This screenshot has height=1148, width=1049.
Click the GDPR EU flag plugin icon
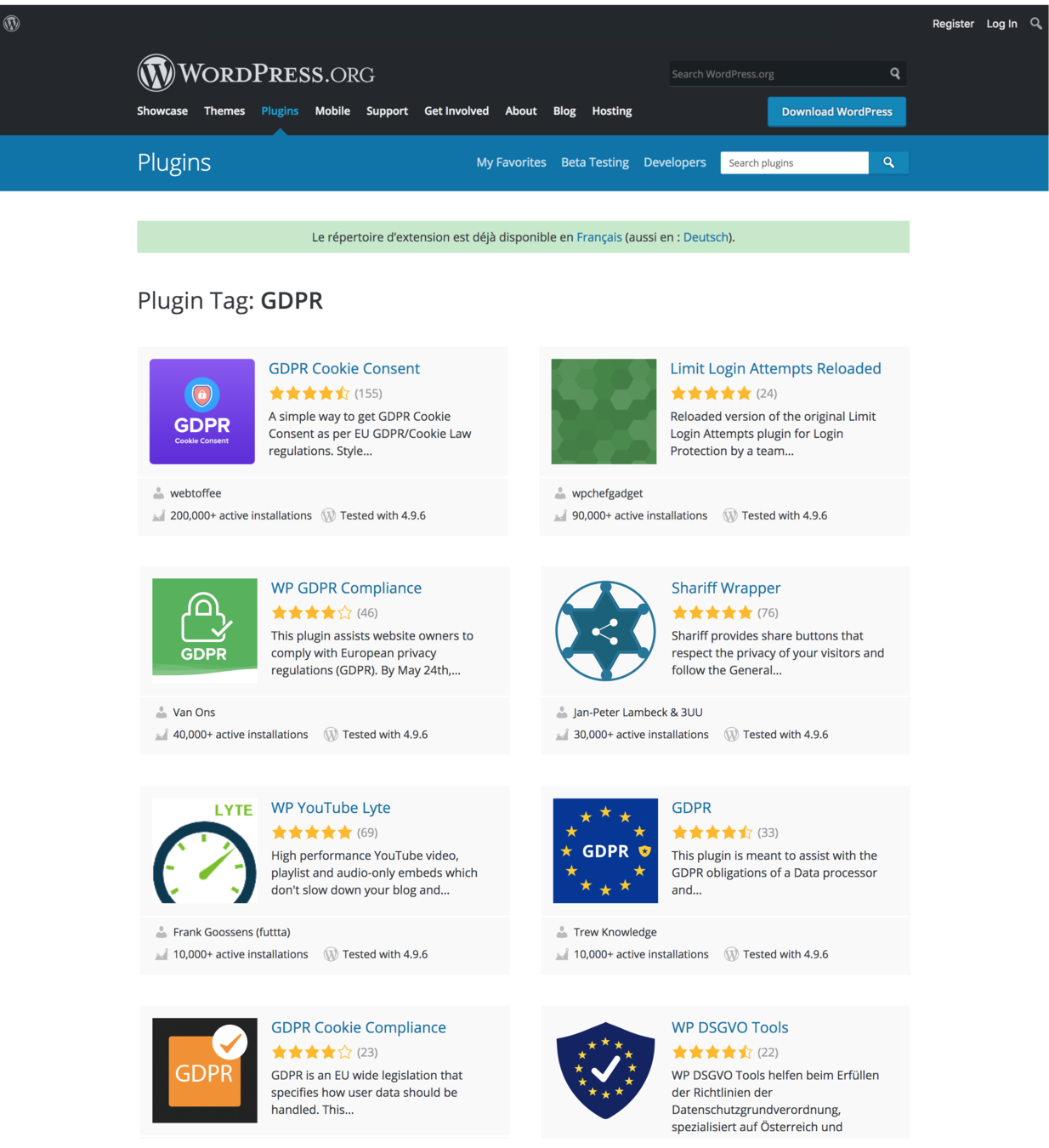605,850
